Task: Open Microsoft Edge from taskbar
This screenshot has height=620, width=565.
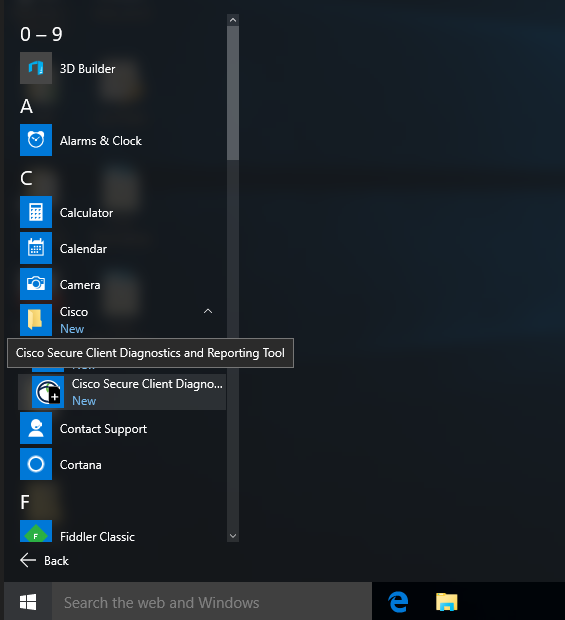Action: (x=398, y=602)
